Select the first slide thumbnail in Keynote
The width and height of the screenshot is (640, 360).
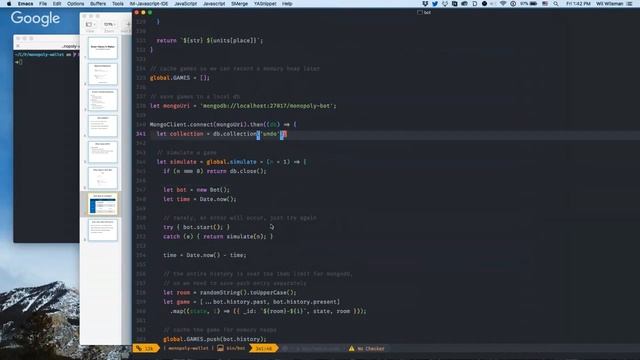(x=102, y=48)
